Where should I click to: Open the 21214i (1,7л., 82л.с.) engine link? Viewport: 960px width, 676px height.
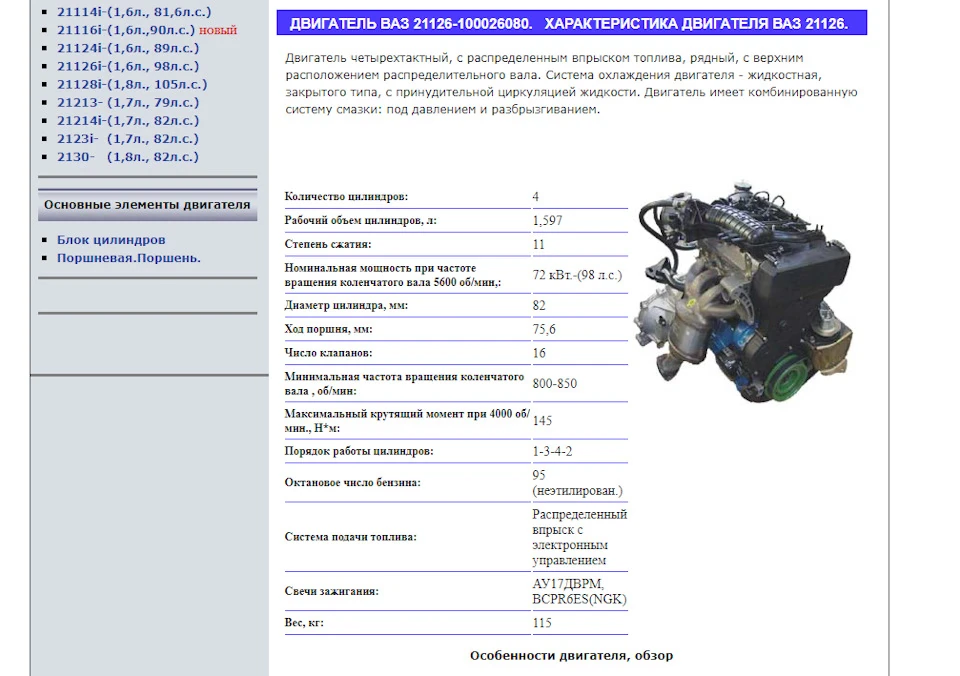click(x=128, y=121)
